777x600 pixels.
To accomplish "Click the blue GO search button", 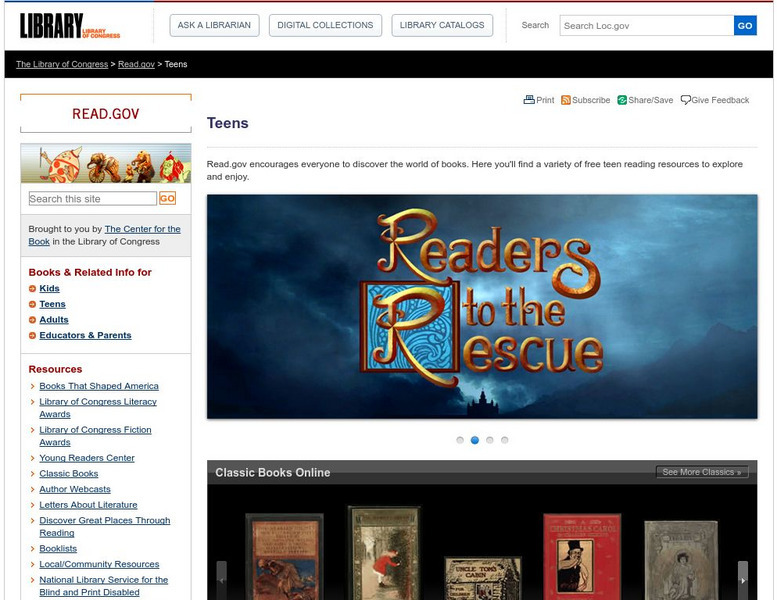I will pyautogui.click(x=745, y=26).
